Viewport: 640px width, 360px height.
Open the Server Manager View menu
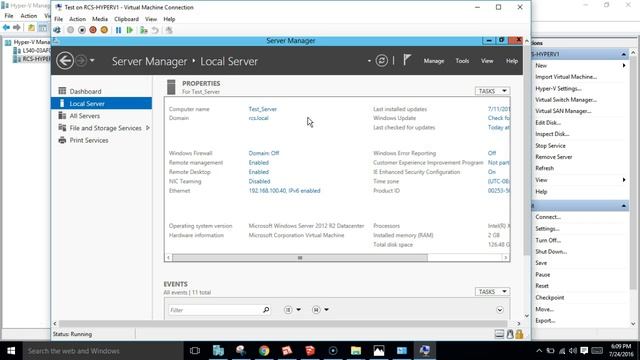click(x=487, y=61)
